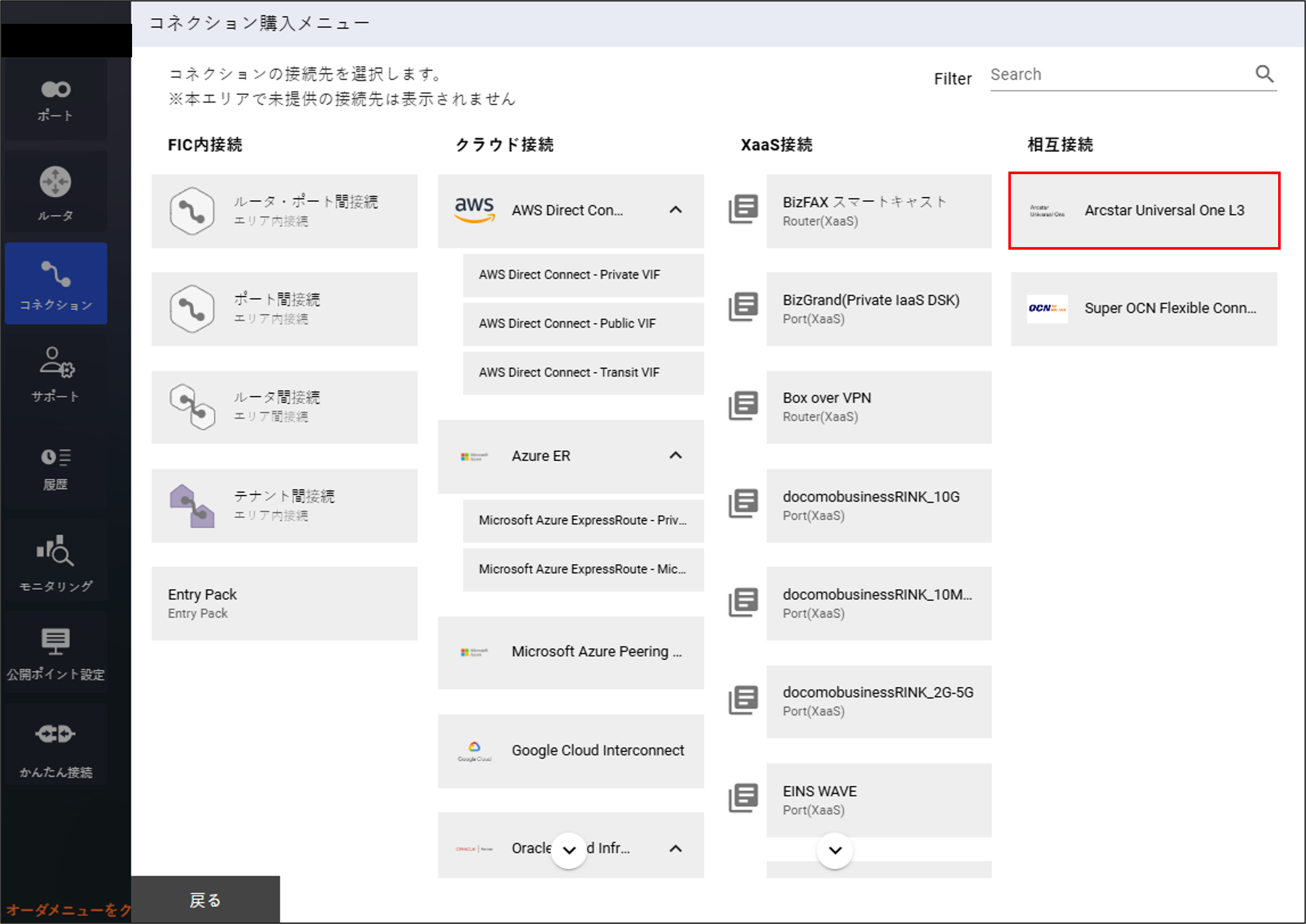Image resolution: width=1306 pixels, height=924 pixels.
Task: Collapse the AWS Direct Connect group
Action: [675, 210]
